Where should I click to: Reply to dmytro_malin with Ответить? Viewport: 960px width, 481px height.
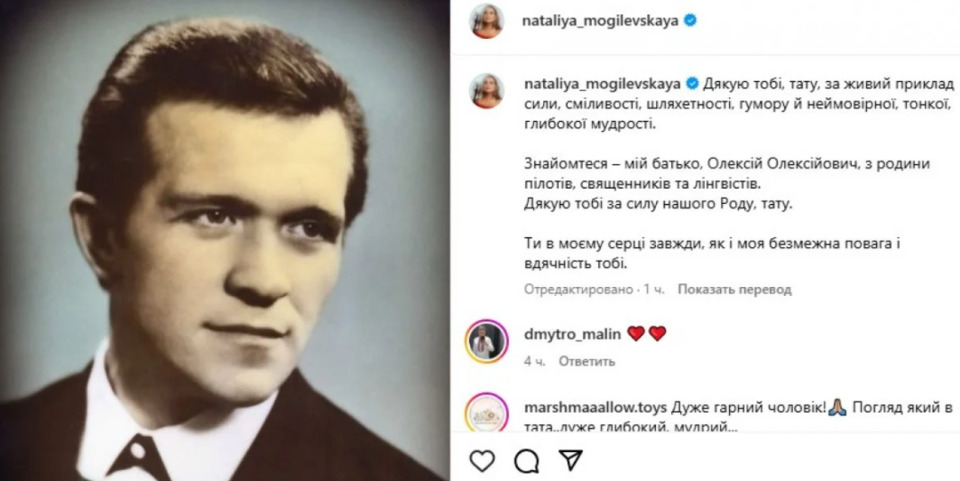[x=587, y=362]
